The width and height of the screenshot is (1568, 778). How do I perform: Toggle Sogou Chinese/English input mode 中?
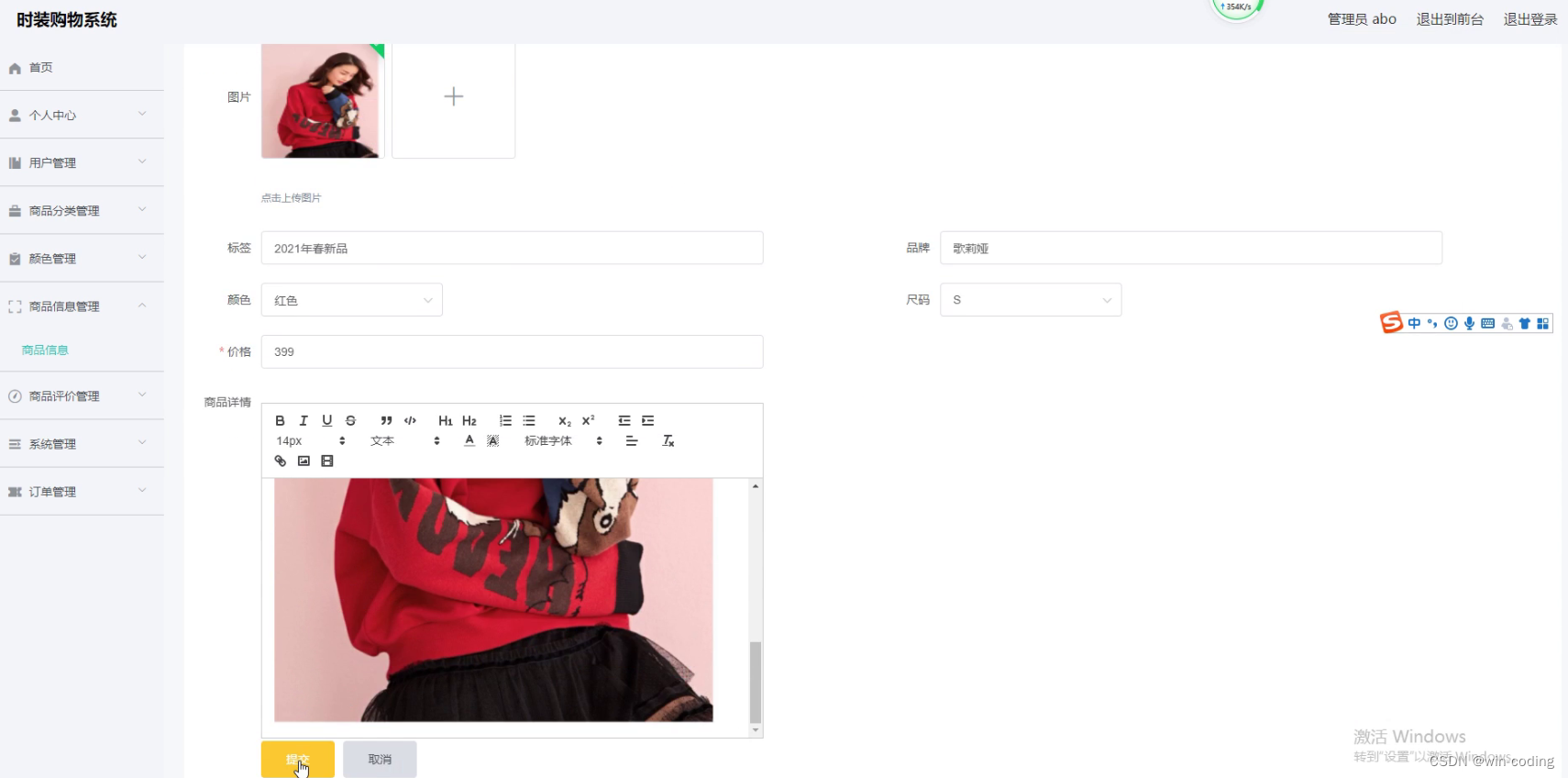[x=1414, y=323]
